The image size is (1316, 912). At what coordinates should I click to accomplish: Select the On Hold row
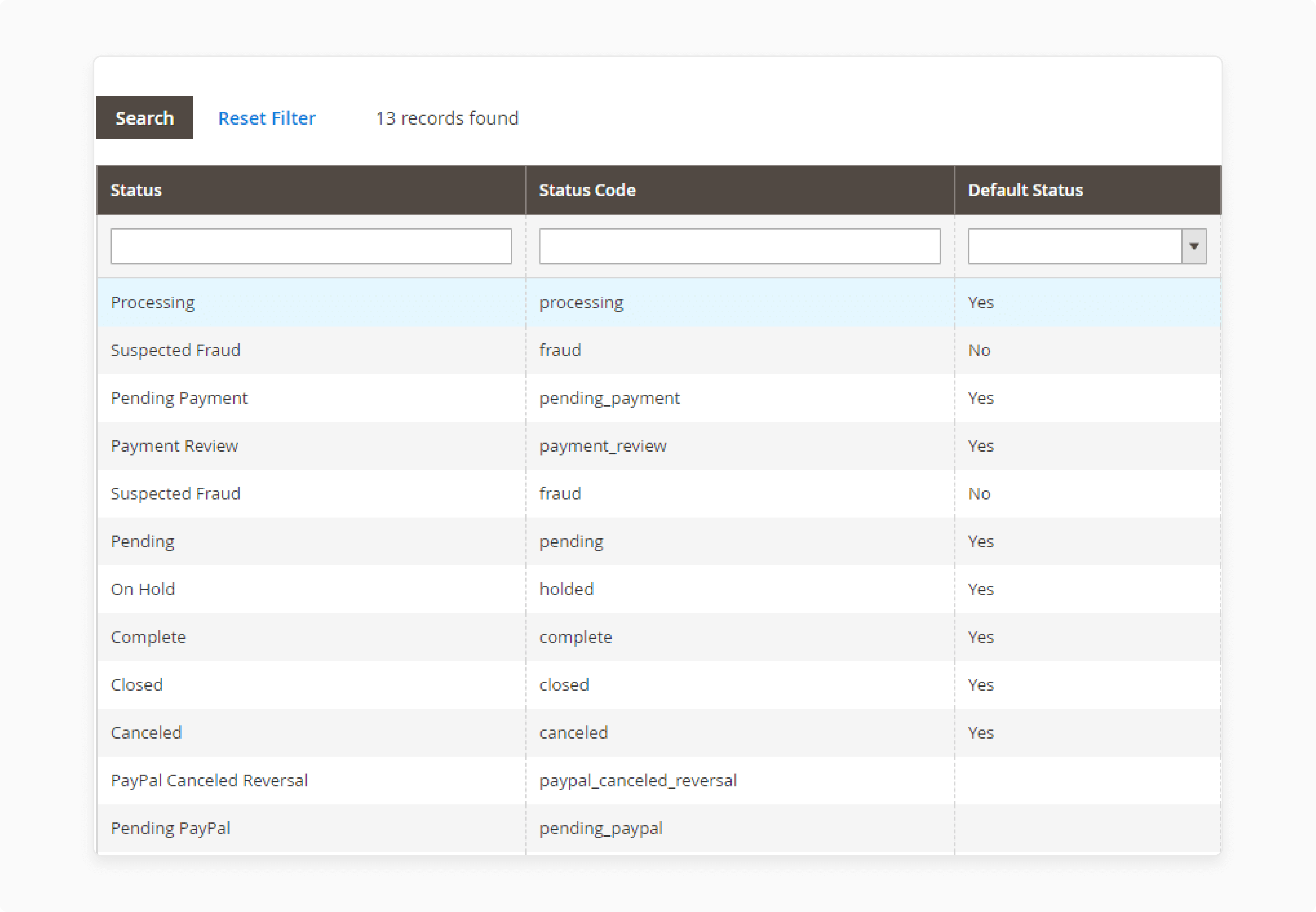(x=659, y=590)
